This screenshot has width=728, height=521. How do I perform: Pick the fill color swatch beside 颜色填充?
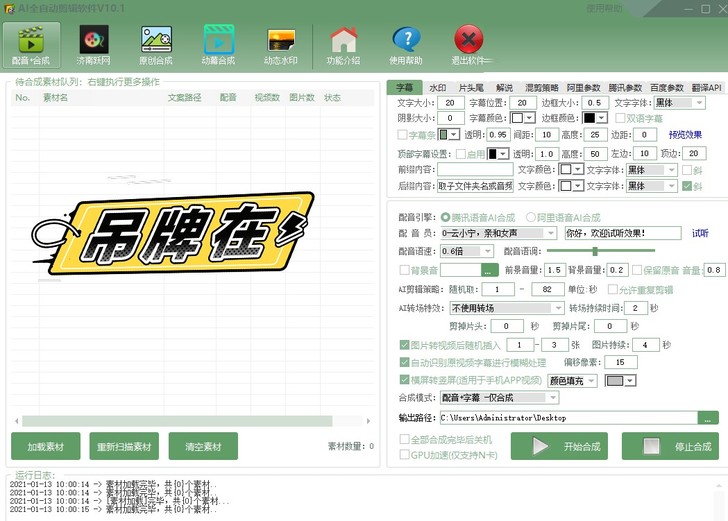(620, 381)
